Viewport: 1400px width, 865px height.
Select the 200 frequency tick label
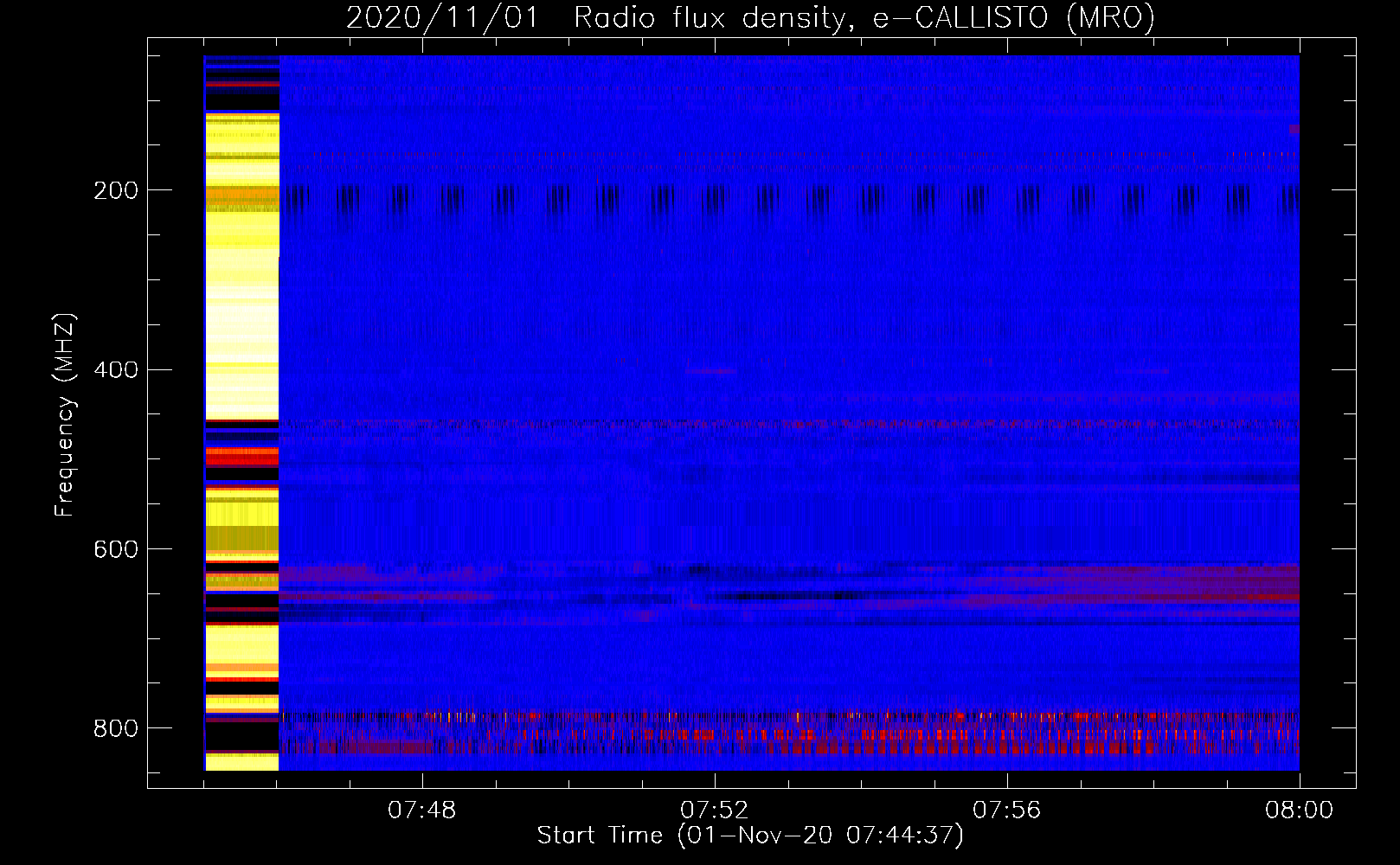click(116, 190)
